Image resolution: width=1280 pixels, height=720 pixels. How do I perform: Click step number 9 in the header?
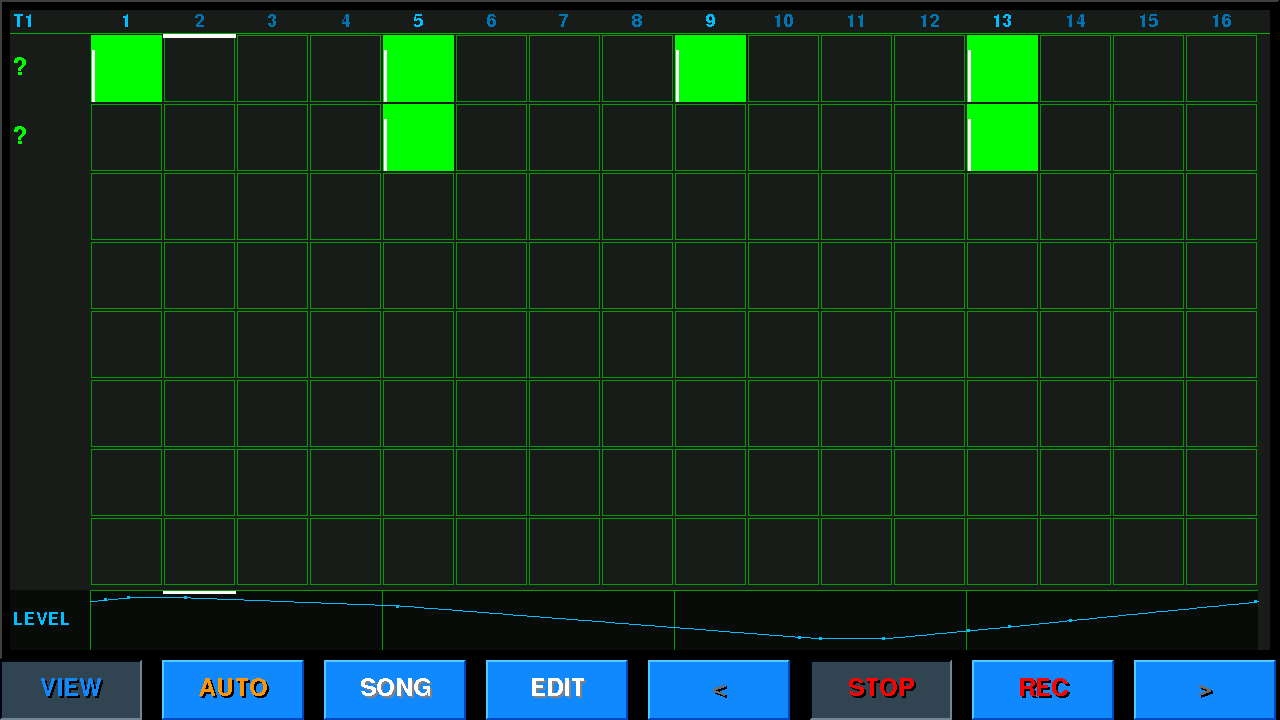(710, 20)
